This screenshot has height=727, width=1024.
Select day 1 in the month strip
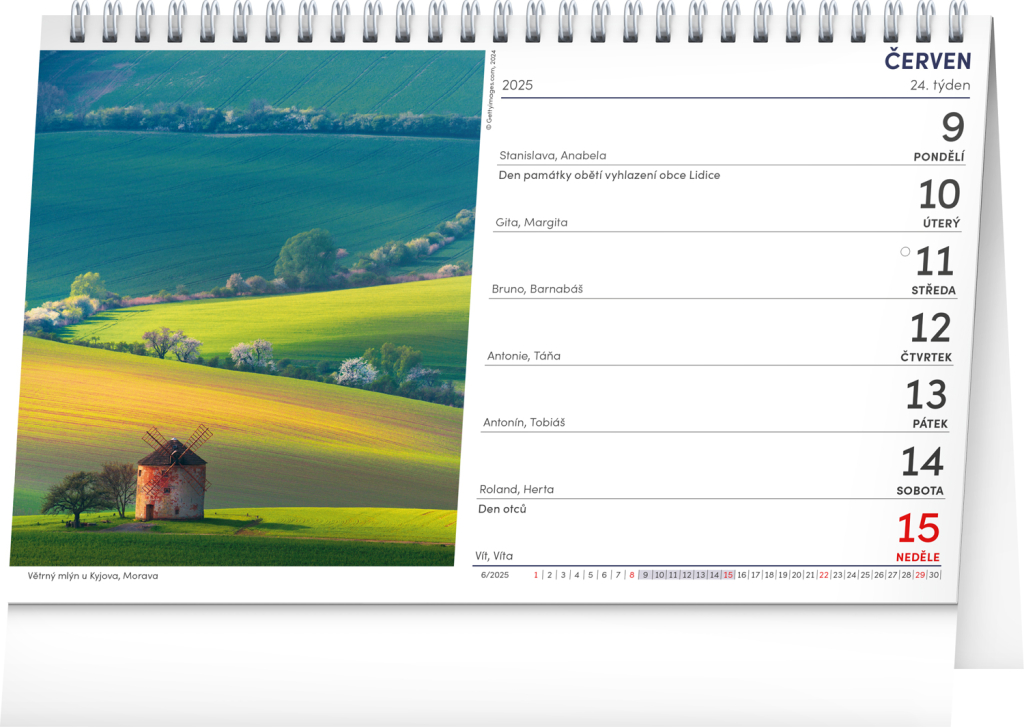pyautogui.click(x=536, y=575)
